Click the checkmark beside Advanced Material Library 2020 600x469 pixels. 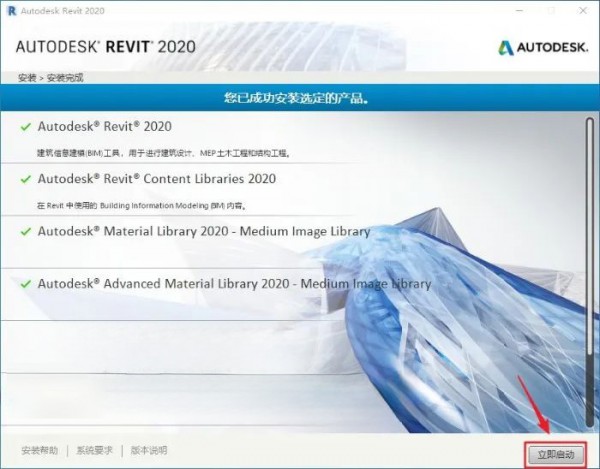click(x=25, y=284)
